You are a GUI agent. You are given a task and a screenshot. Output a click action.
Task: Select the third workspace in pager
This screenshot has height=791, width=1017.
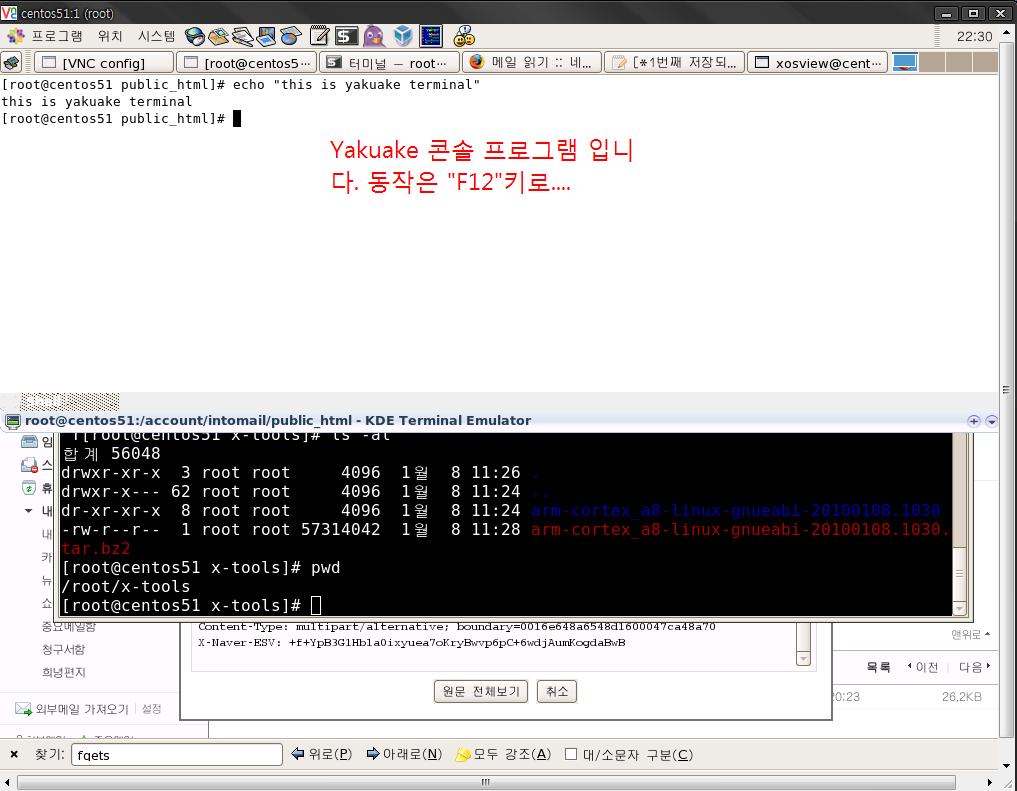pyautogui.click(x=959, y=62)
